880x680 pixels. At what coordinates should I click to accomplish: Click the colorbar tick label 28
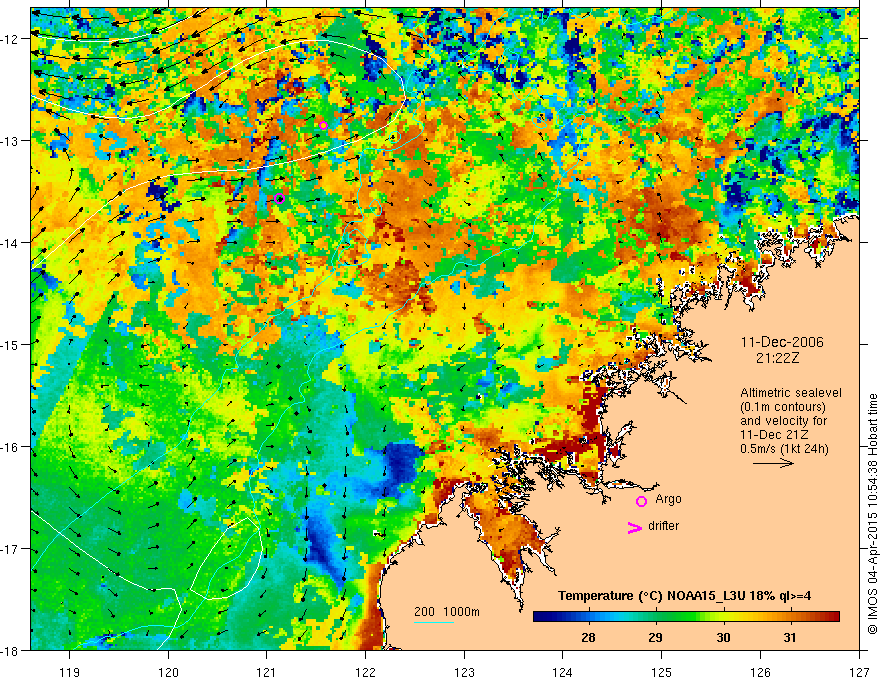tap(588, 637)
